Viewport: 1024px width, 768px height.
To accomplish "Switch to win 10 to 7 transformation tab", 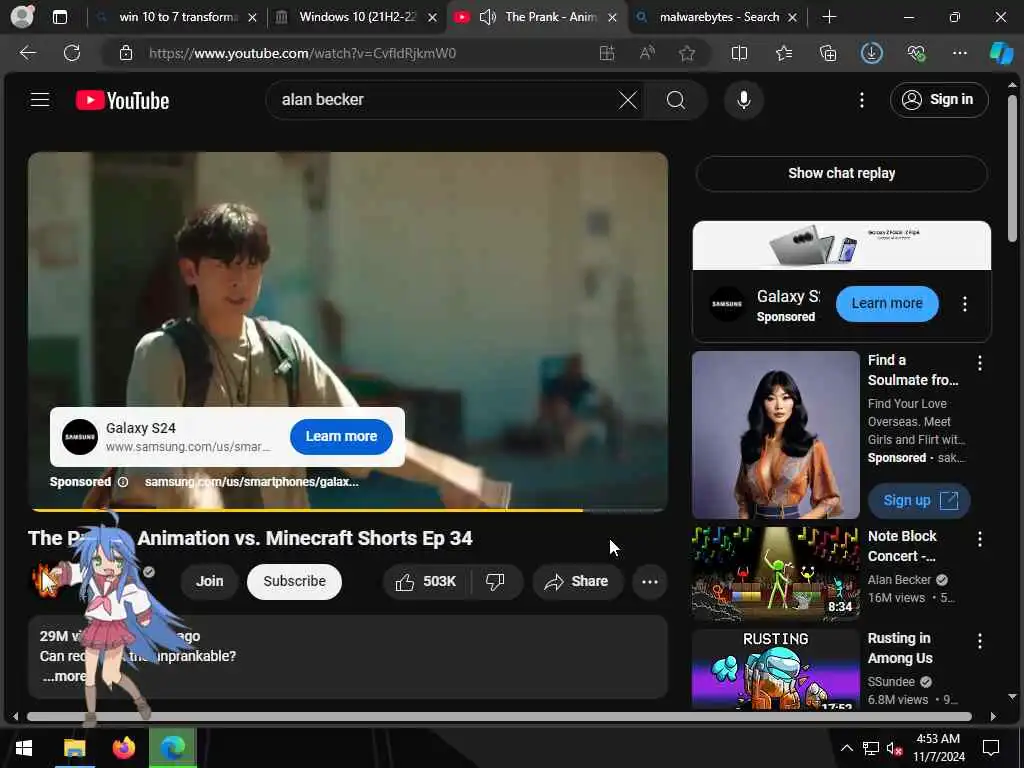I will click(x=177, y=17).
